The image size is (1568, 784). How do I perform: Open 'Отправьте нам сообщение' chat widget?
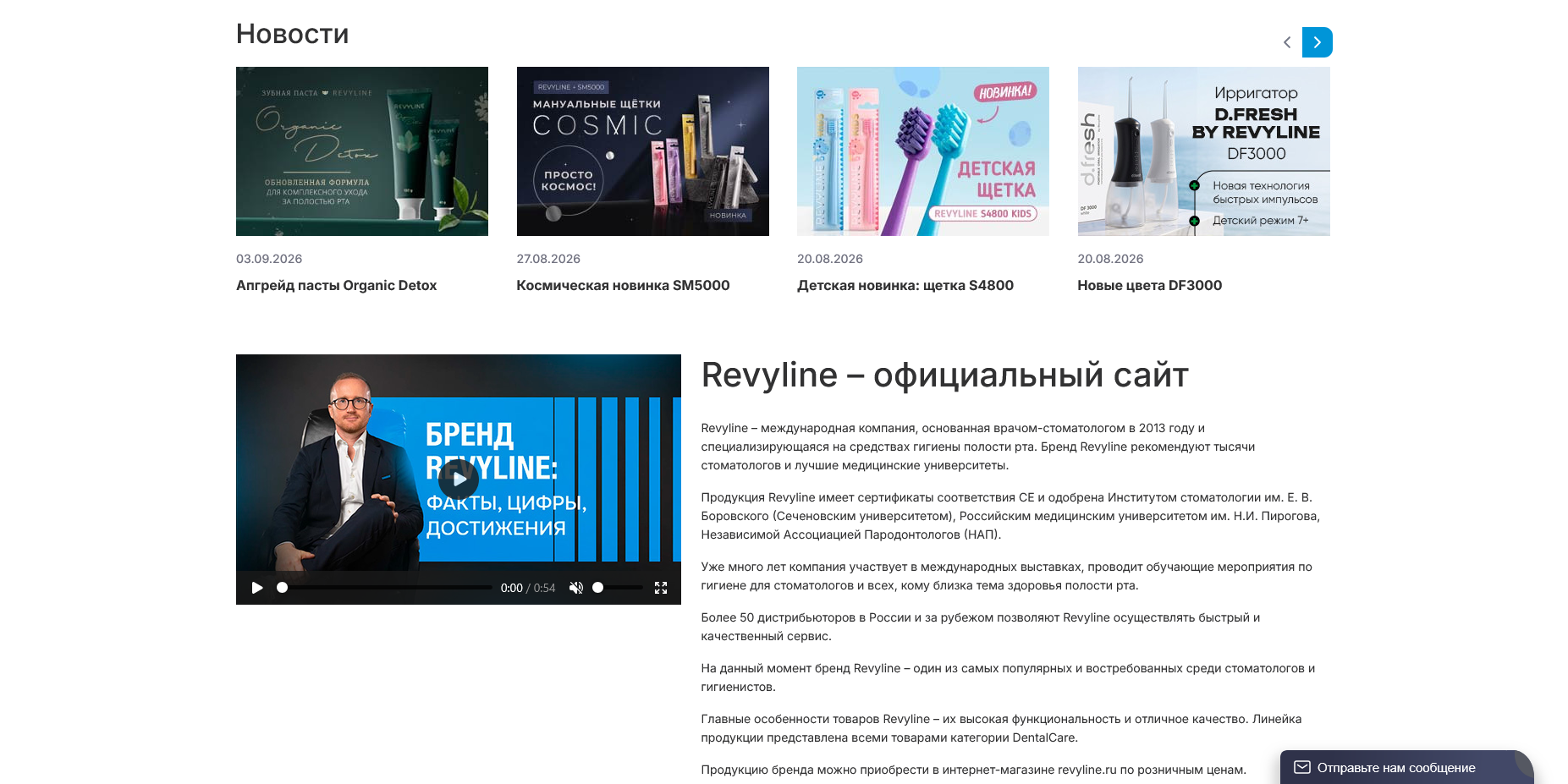(x=1406, y=767)
